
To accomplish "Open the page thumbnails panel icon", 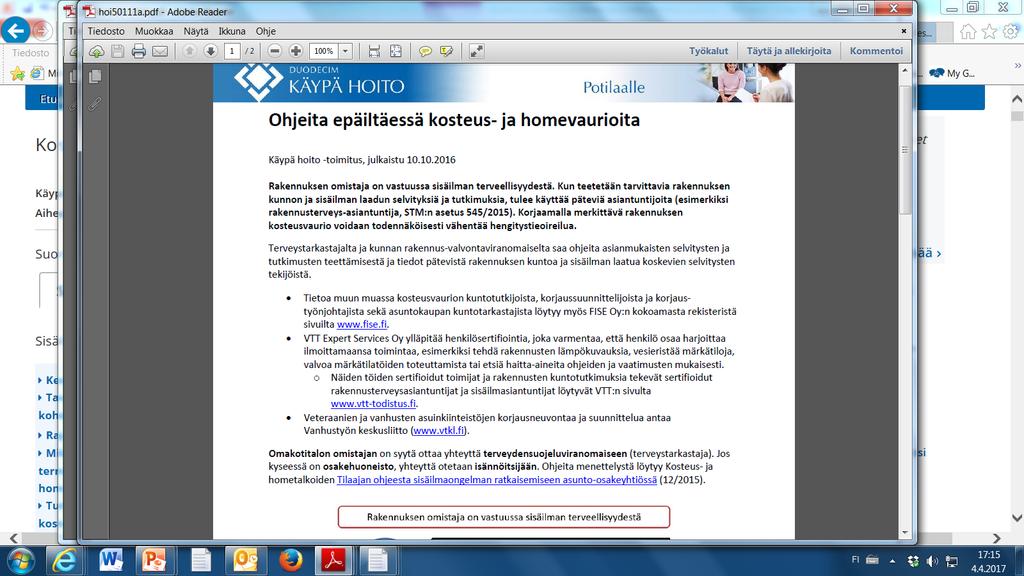I will point(95,76).
